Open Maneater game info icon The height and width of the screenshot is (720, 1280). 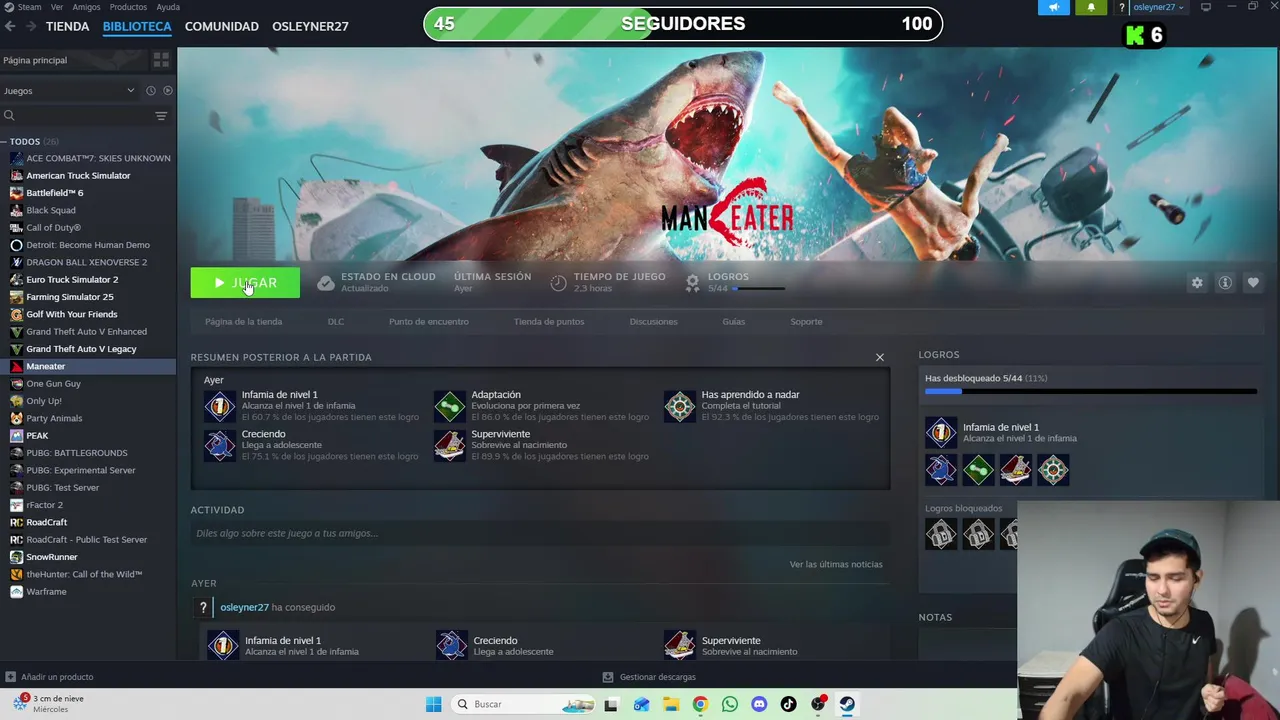(x=1225, y=283)
